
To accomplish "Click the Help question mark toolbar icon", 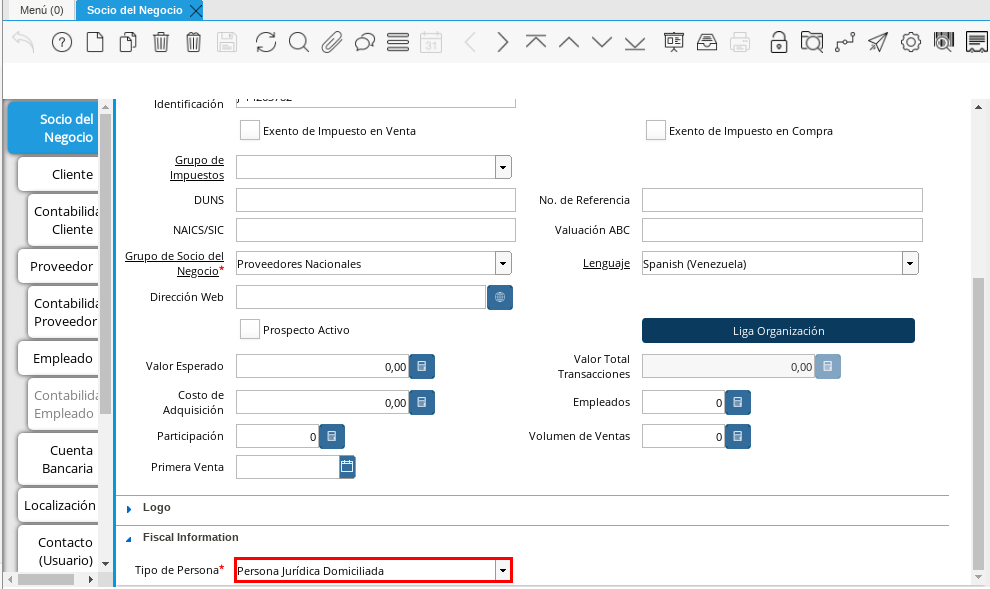I will (x=62, y=42).
